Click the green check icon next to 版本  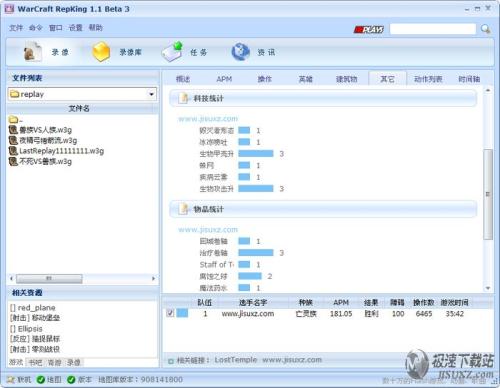click(71, 380)
